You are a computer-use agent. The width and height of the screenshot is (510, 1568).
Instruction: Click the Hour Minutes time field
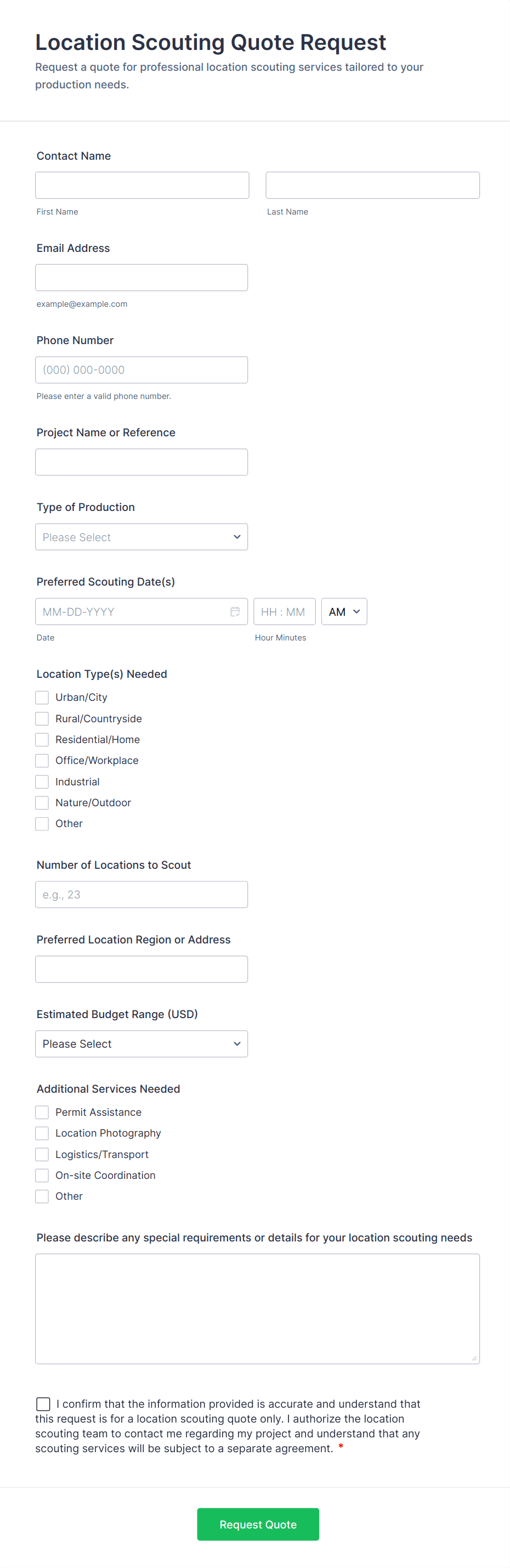pos(284,612)
